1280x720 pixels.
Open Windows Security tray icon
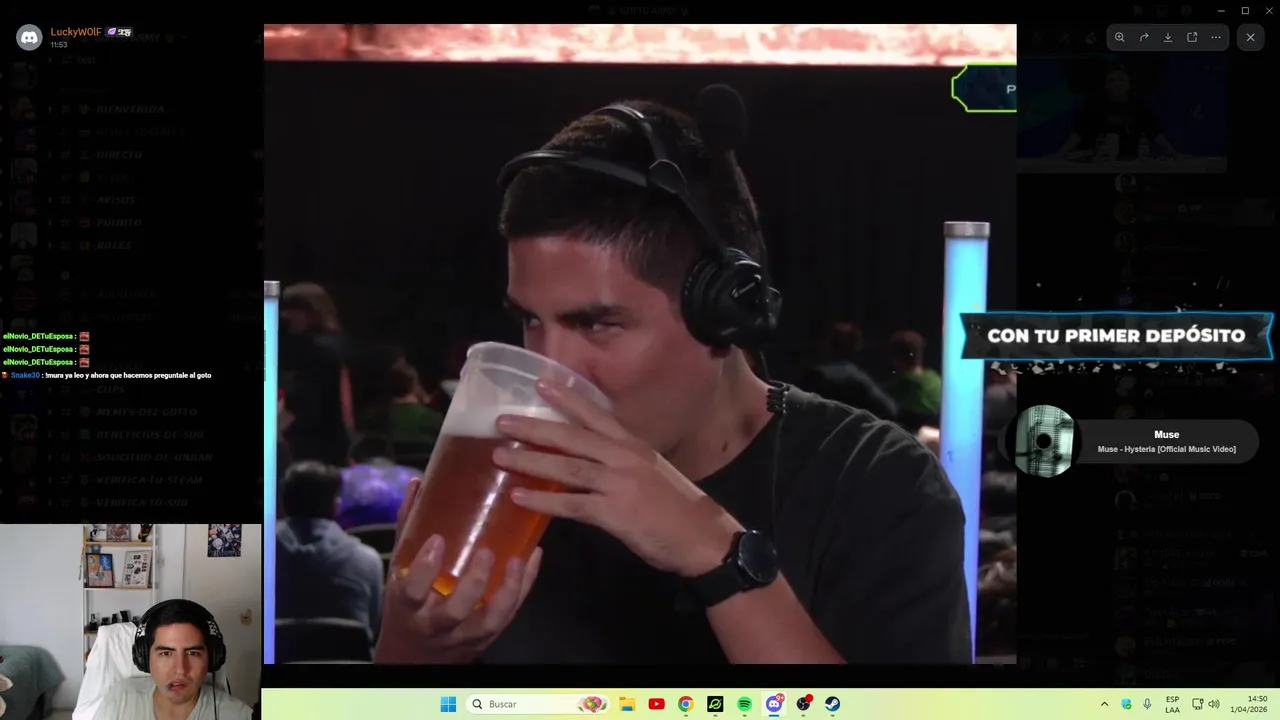(x=1127, y=704)
